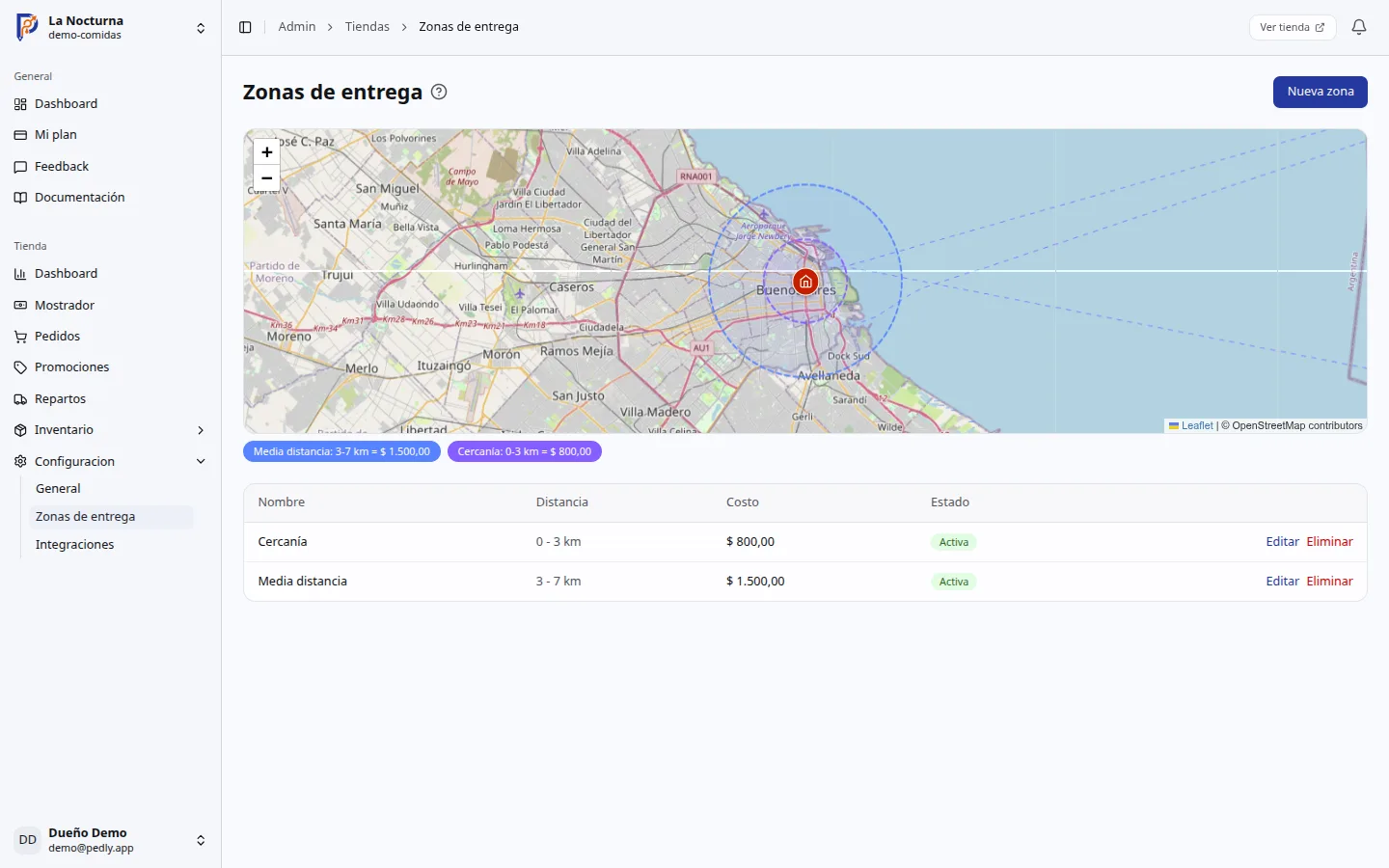Viewport: 1389px width, 868px height.
Task: Open Repartos in the sidebar
Action: tap(110, 399)
